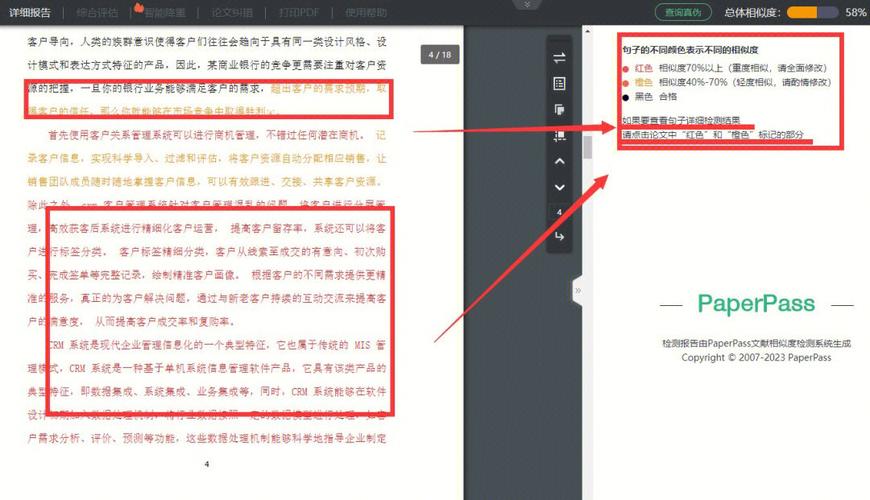
Task: Open the 综合评估 tab
Action: pyautogui.click(x=97, y=12)
